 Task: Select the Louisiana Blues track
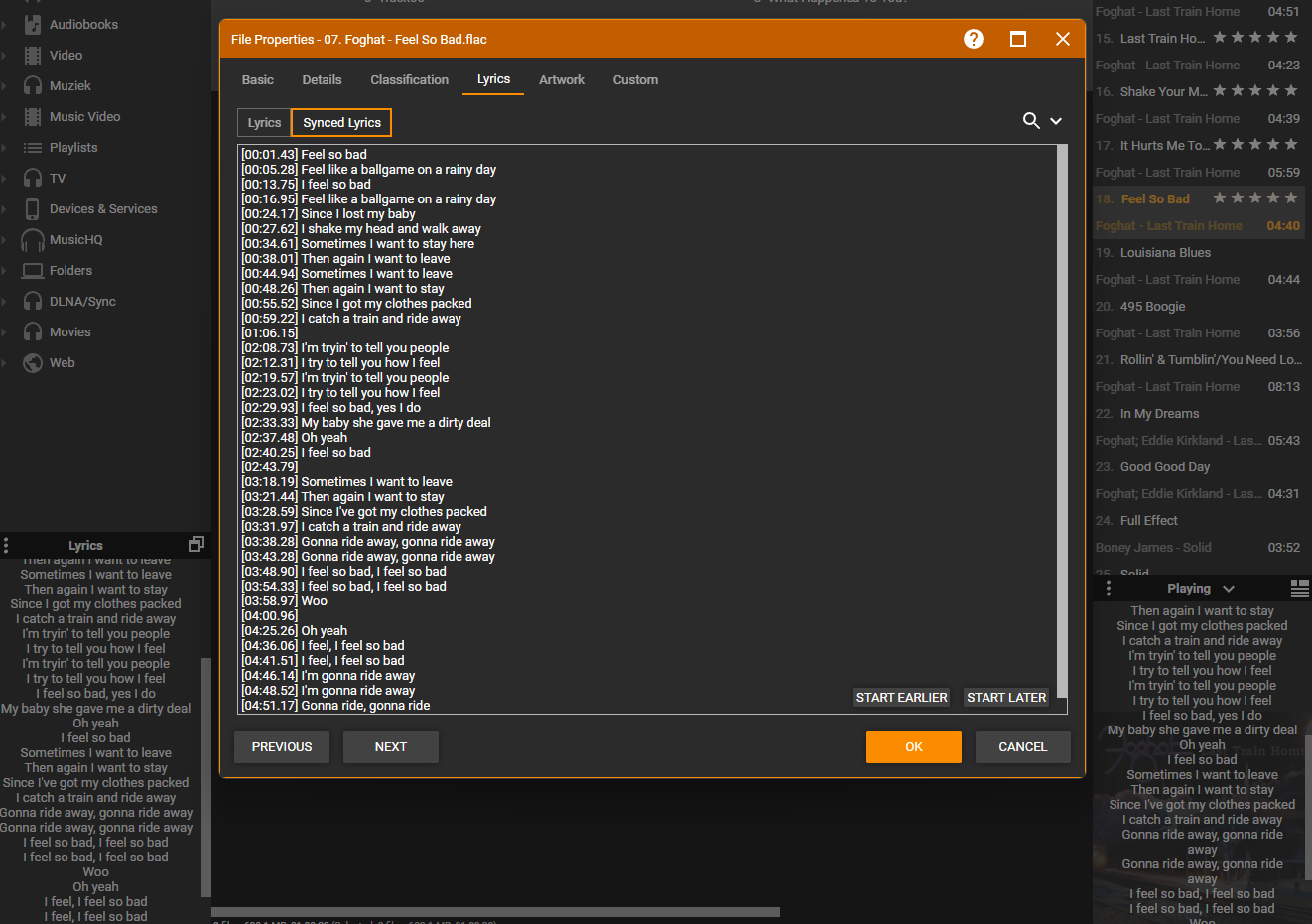[x=1166, y=252]
